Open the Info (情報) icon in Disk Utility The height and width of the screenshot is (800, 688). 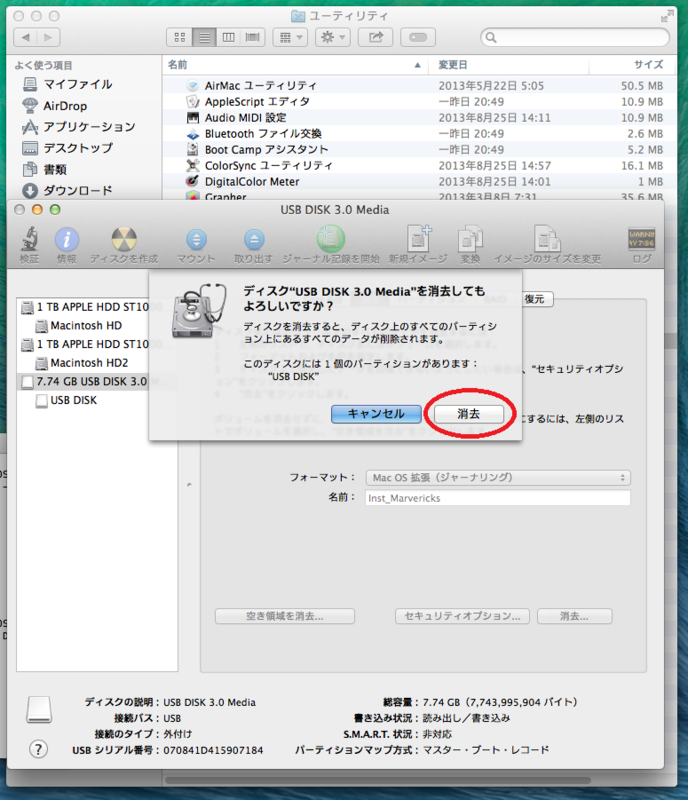(x=67, y=239)
